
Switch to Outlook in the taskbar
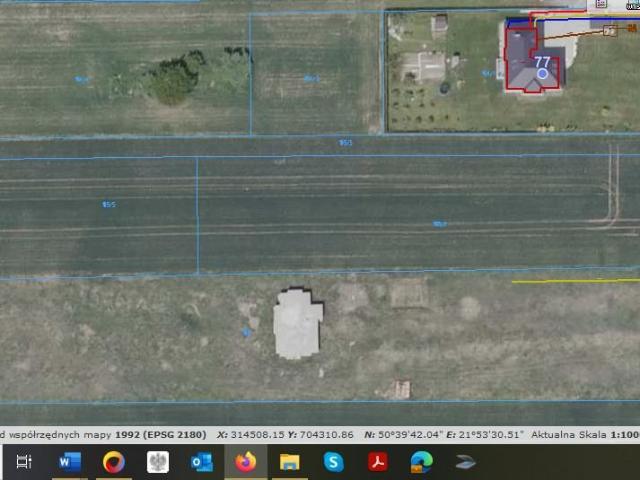pos(201,462)
